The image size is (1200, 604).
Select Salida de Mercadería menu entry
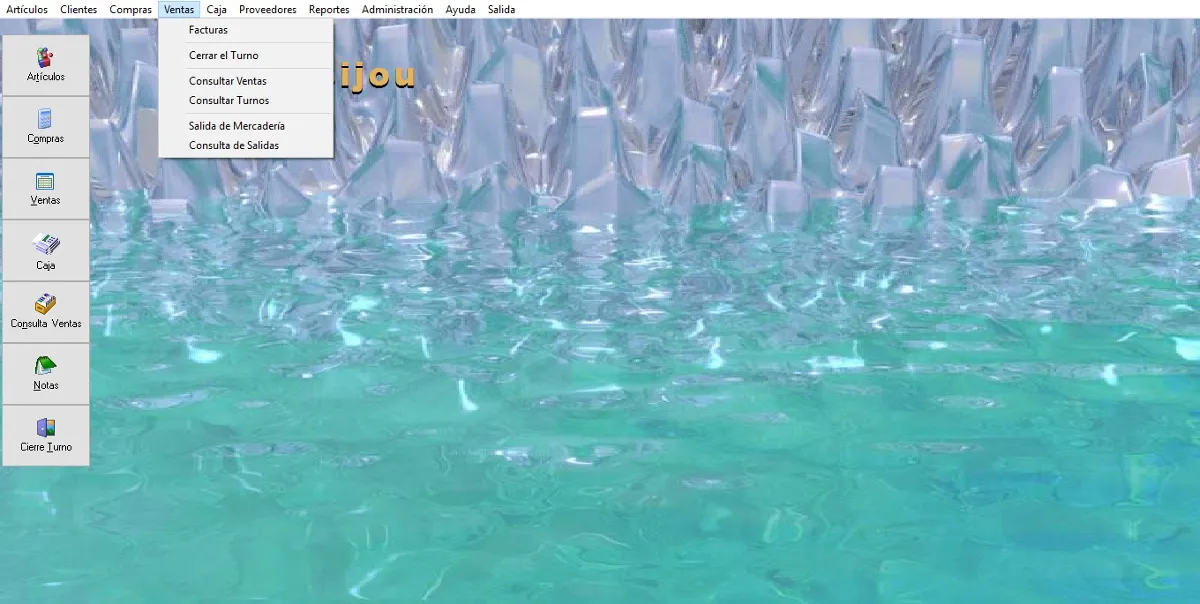pos(246,126)
